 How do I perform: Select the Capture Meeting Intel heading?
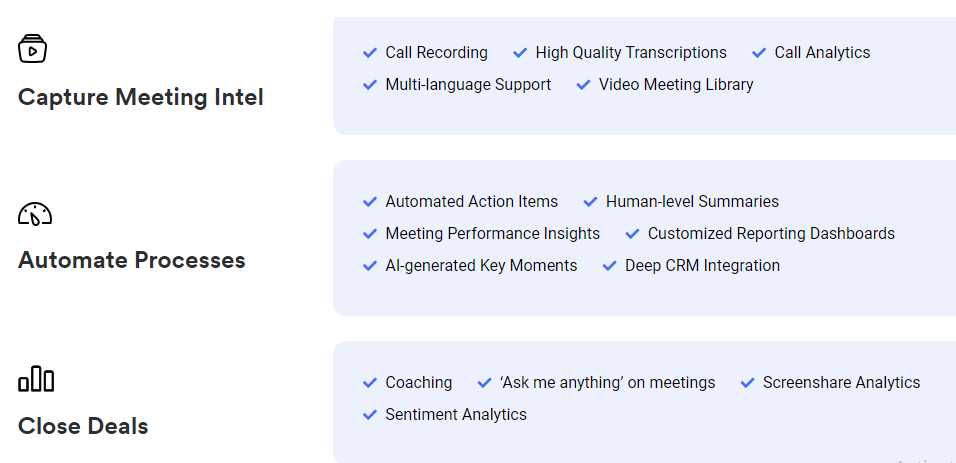(141, 97)
